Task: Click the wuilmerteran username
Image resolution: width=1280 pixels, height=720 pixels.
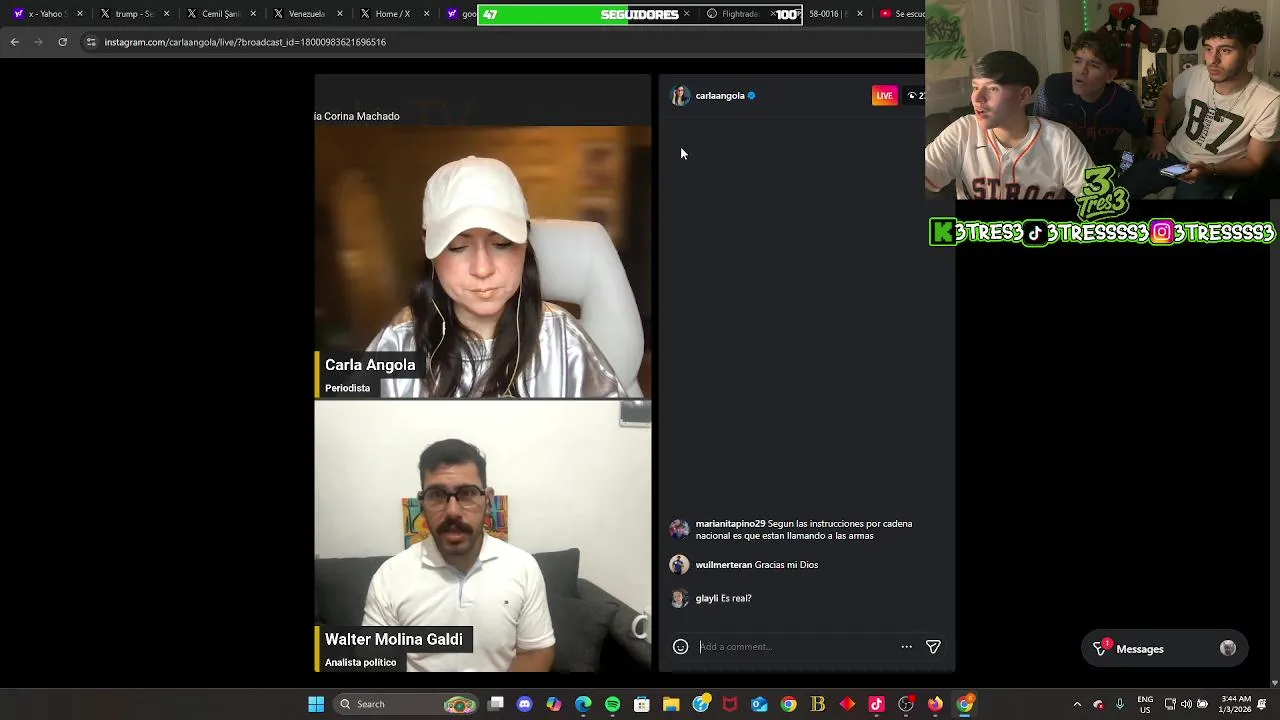Action: pyautogui.click(x=723, y=565)
